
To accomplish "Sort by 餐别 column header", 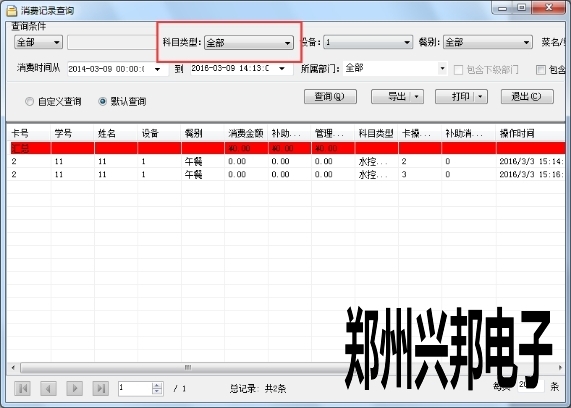I will [202, 133].
